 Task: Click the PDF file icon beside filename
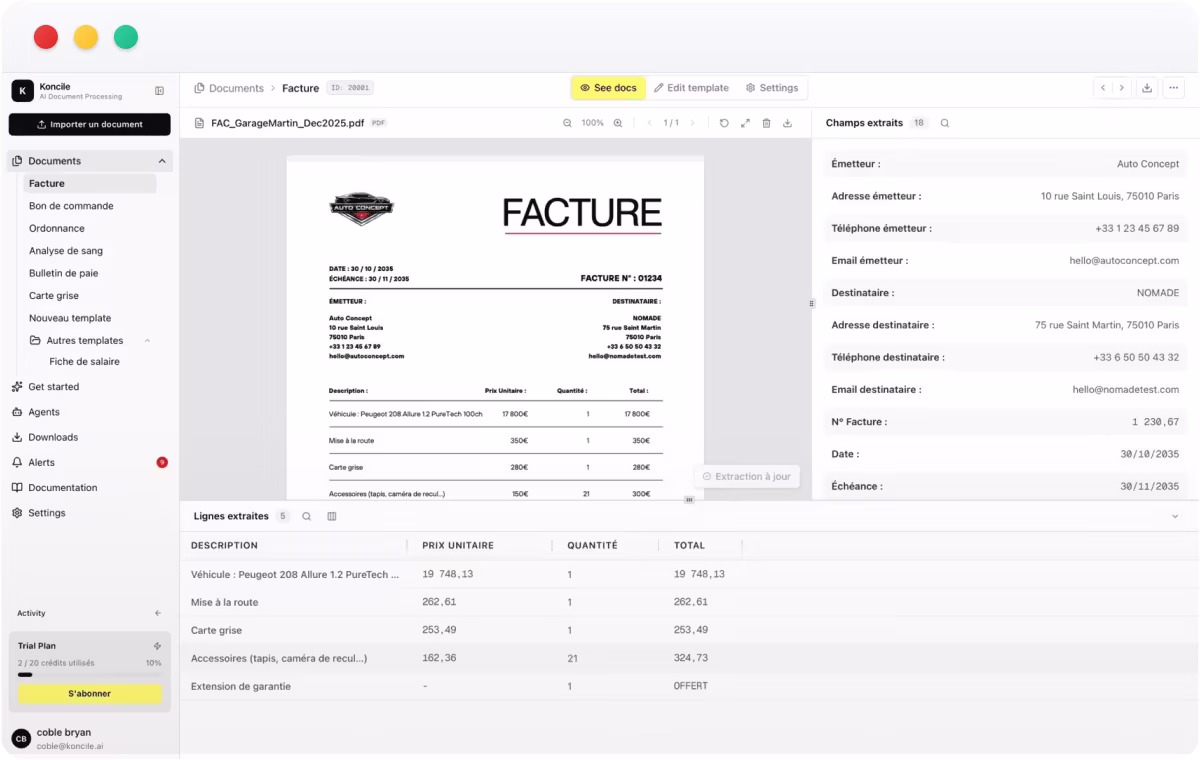tap(199, 123)
